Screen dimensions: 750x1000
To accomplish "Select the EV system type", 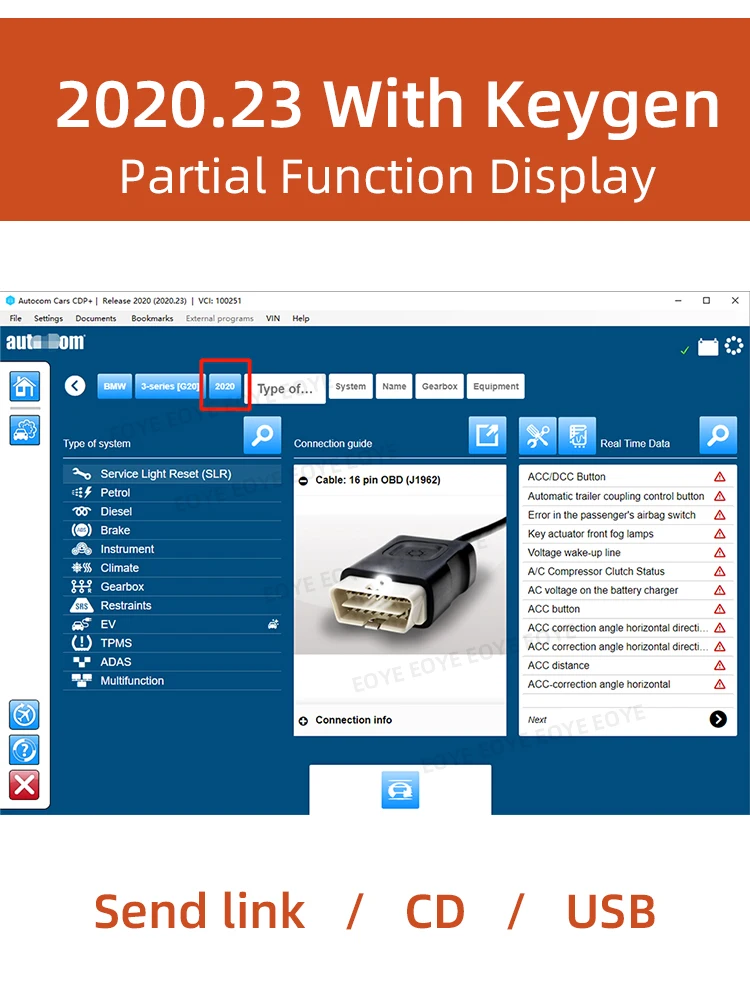I will [x=172, y=624].
